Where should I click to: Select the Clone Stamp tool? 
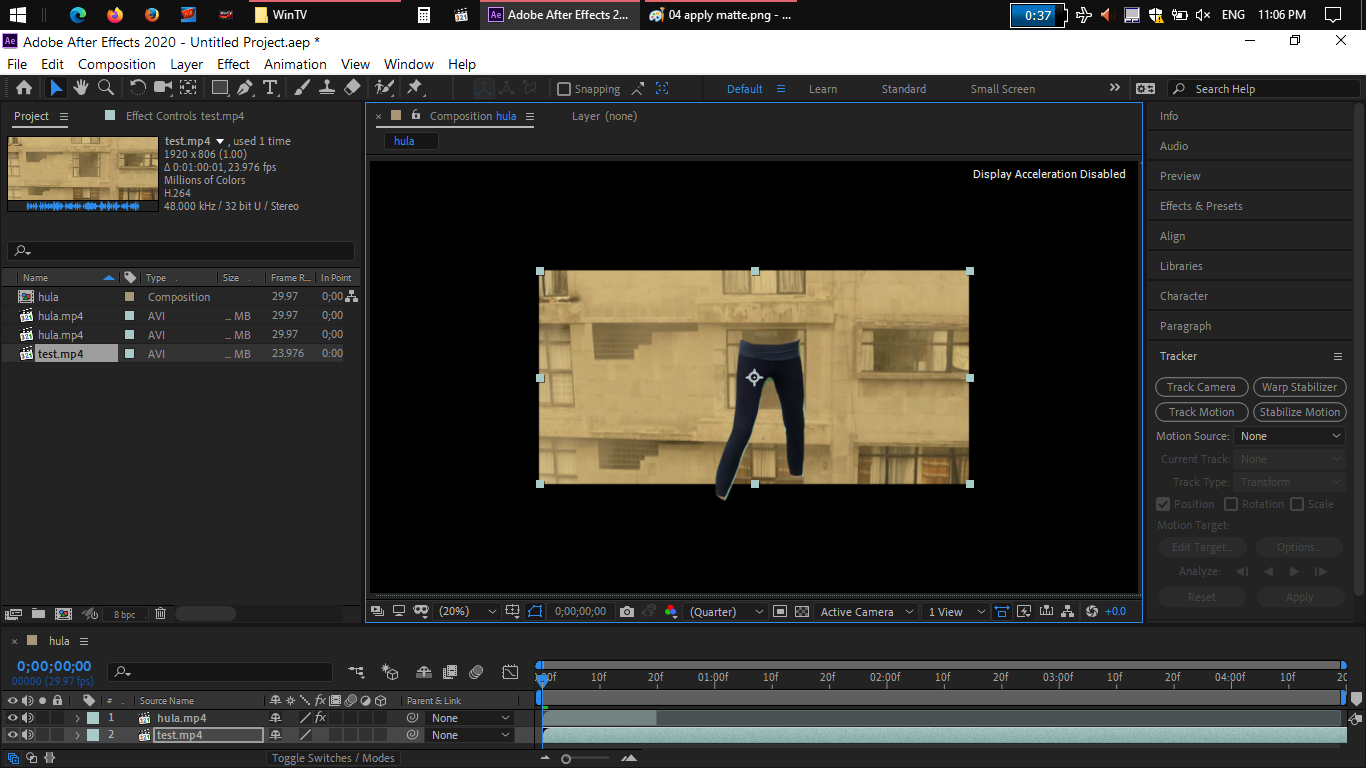point(326,88)
